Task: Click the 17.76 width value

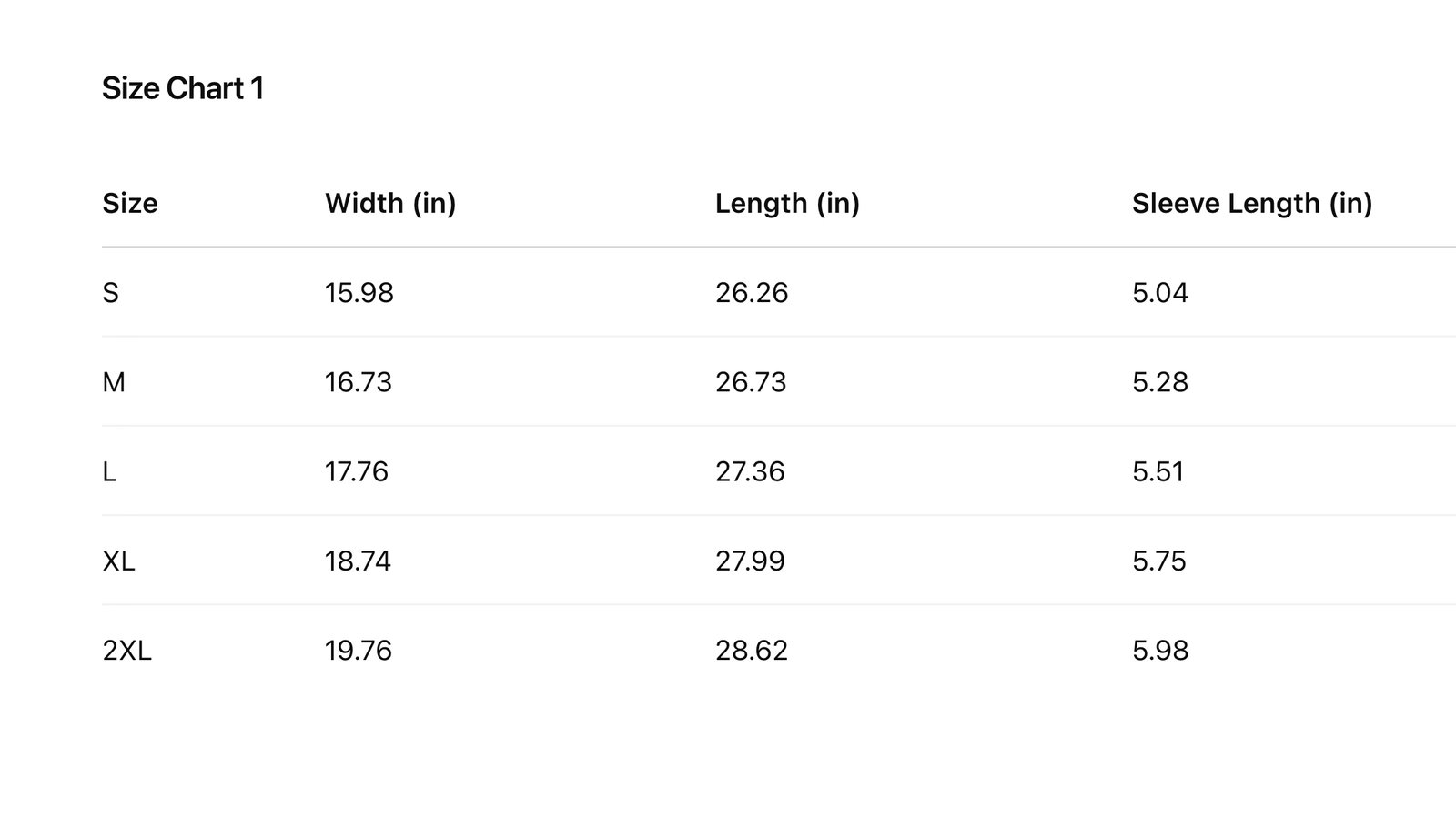Action: pyautogui.click(x=357, y=471)
